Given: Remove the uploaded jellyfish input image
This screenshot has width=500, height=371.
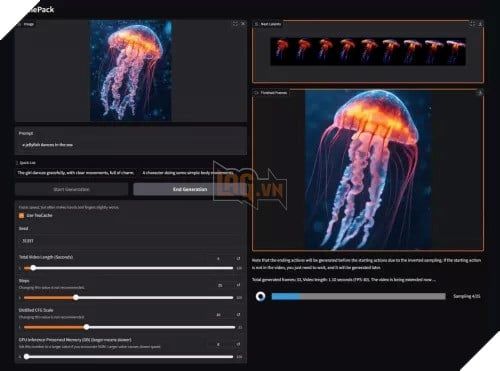Looking at the screenshot, I should pos(243,24).
